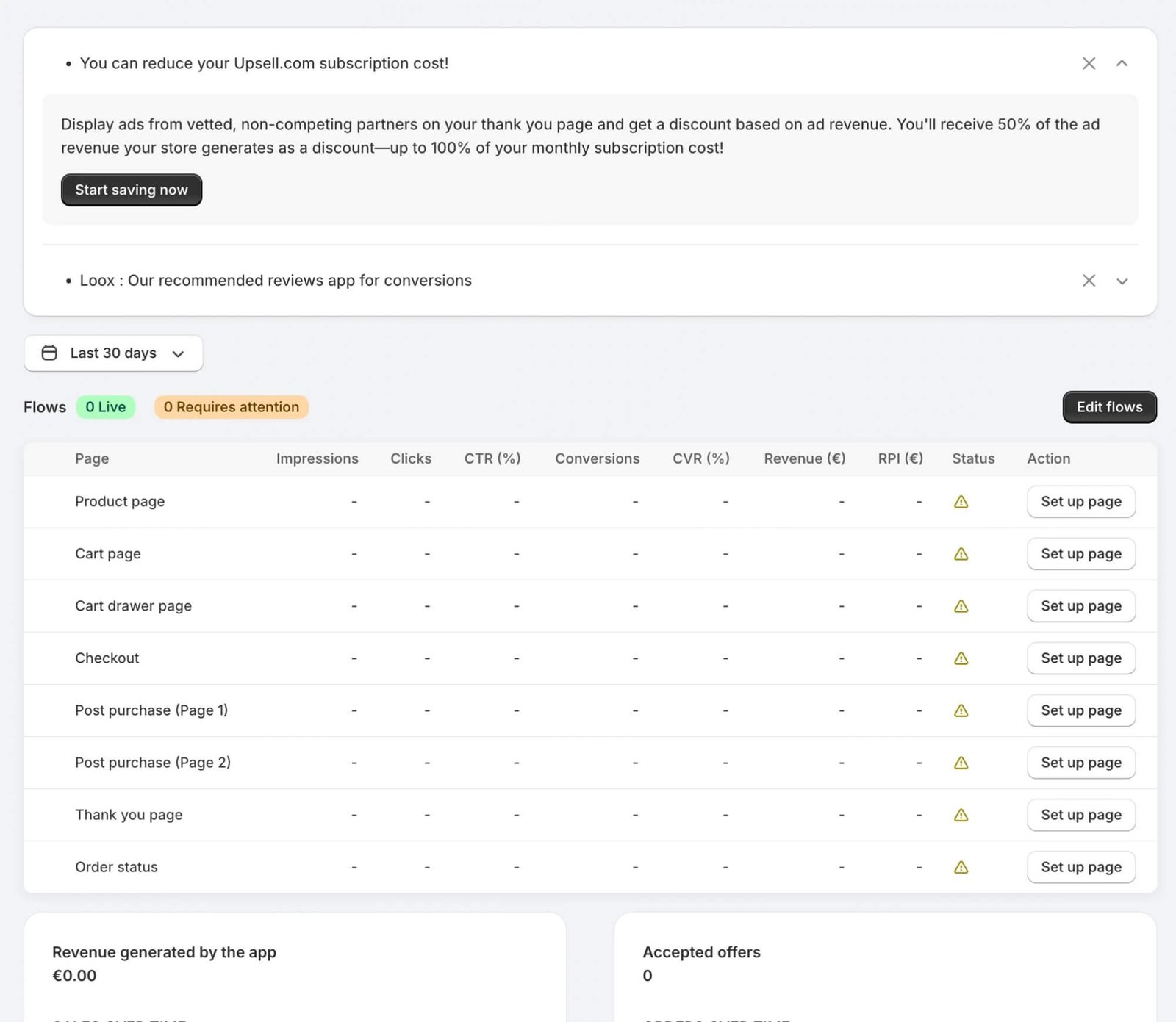This screenshot has width=1176, height=1022.
Task: Click warning icon in Order status row
Action: (961, 867)
